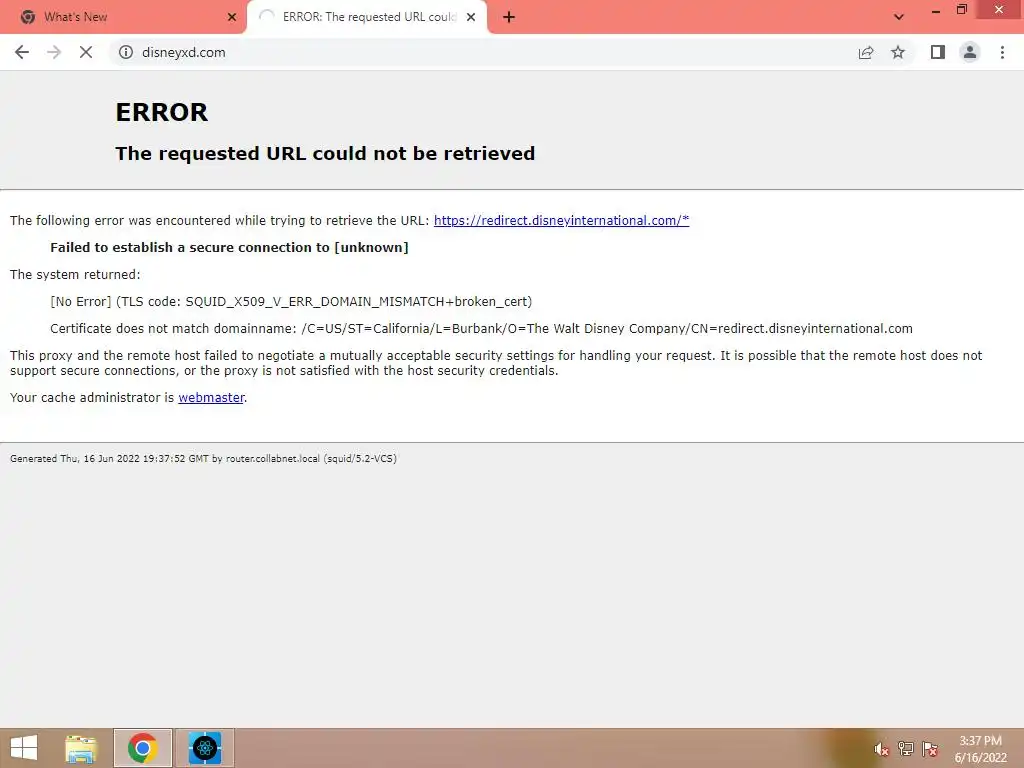Open the Windows Start menu
Image resolution: width=1024 pixels, height=768 pixels.
[x=24, y=748]
